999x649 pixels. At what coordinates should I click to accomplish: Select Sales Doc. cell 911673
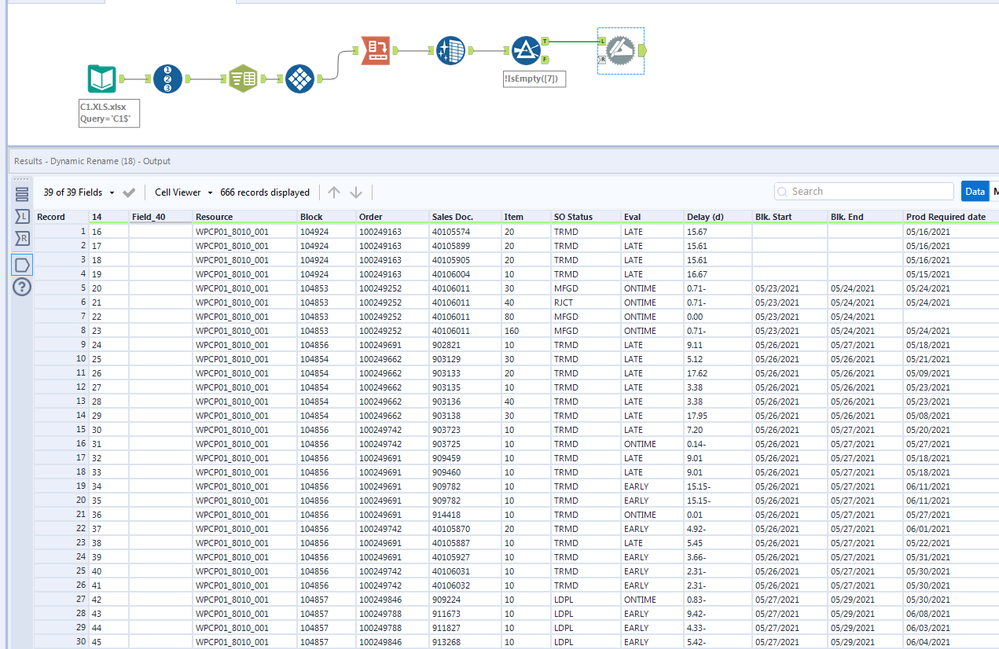pyautogui.click(x=465, y=613)
